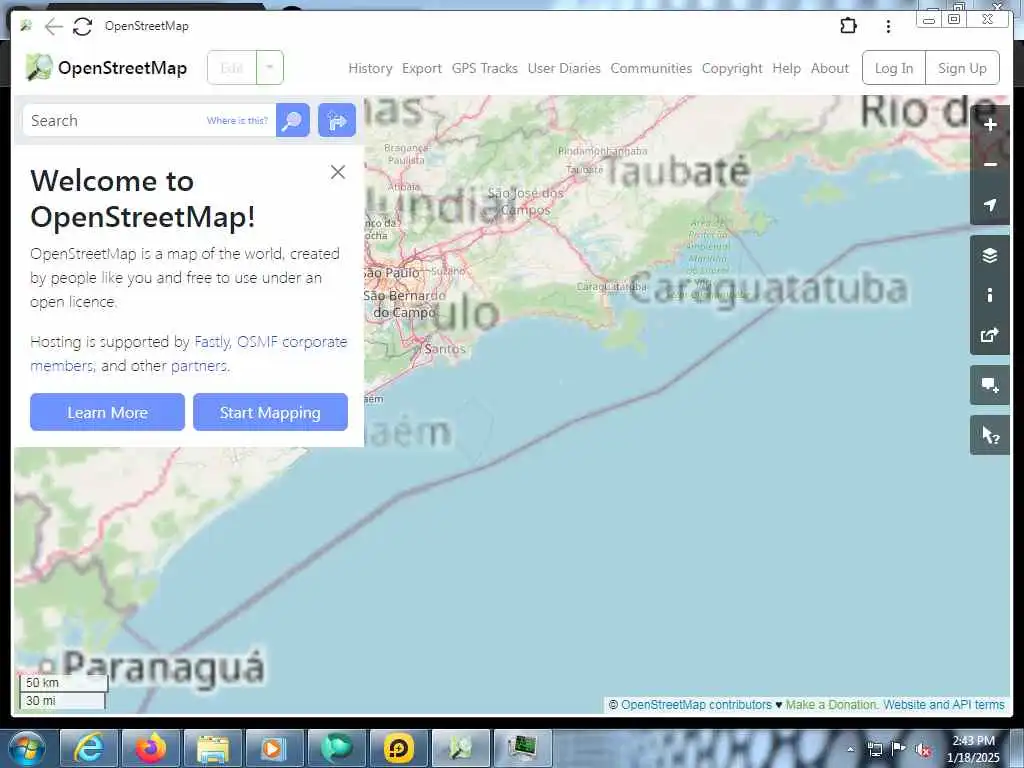The width and height of the screenshot is (1024, 768).
Task: Click the Make a Donation link
Action: (x=831, y=705)
